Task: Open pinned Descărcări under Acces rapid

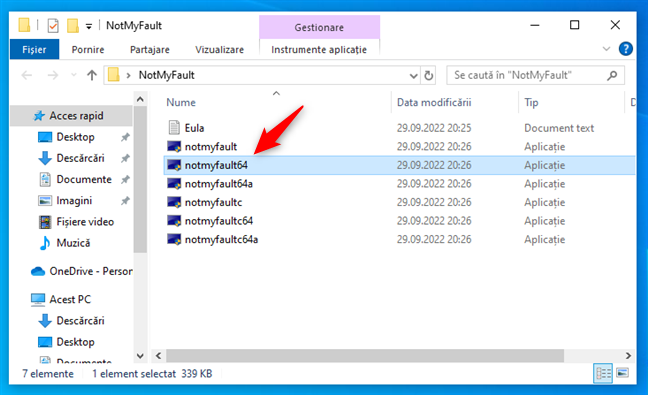Action: (80, 158)
